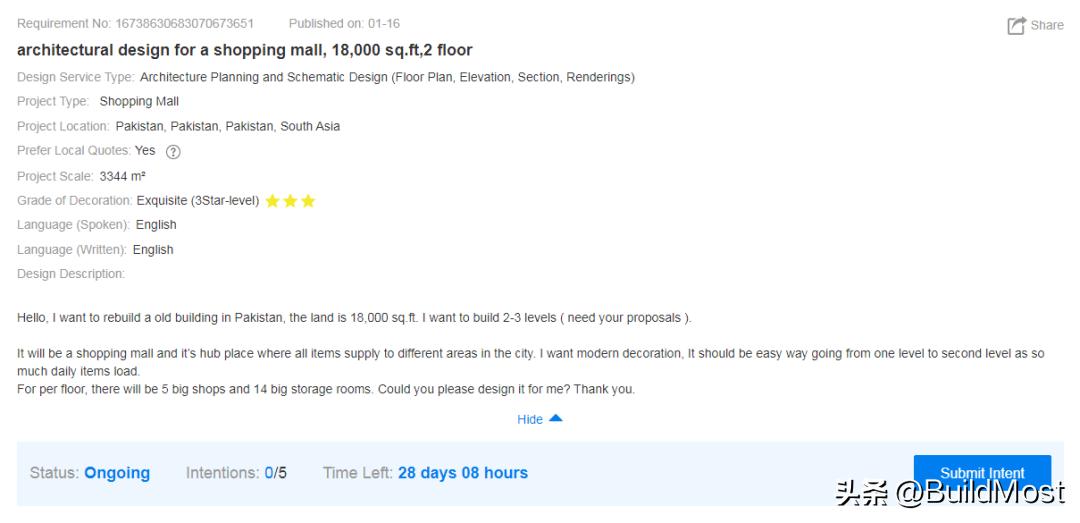1080x523 pixels.
Task: Click the Ongoing status text
Action: [117, 473]
